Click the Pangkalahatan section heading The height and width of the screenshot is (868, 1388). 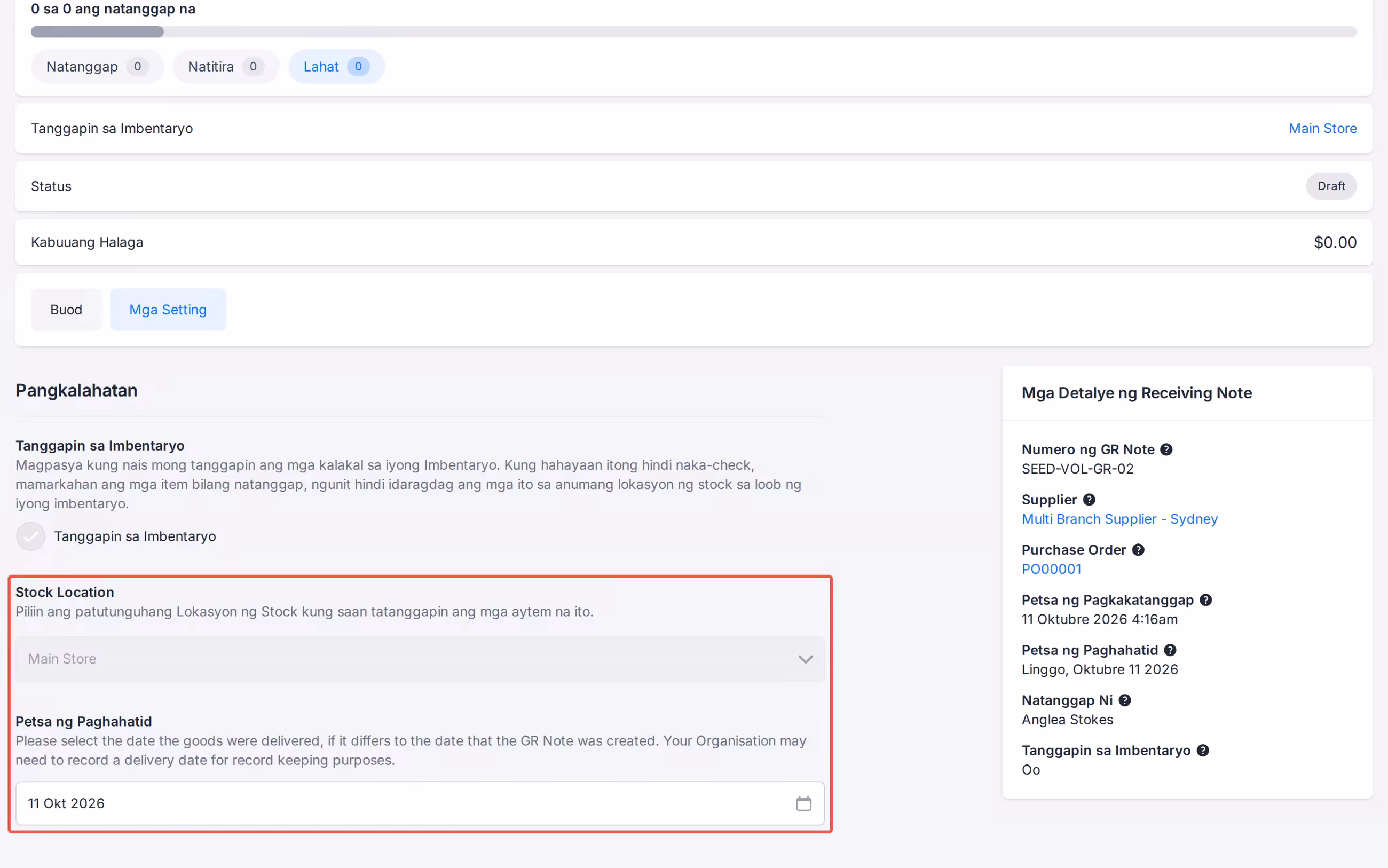click(76, 390)
